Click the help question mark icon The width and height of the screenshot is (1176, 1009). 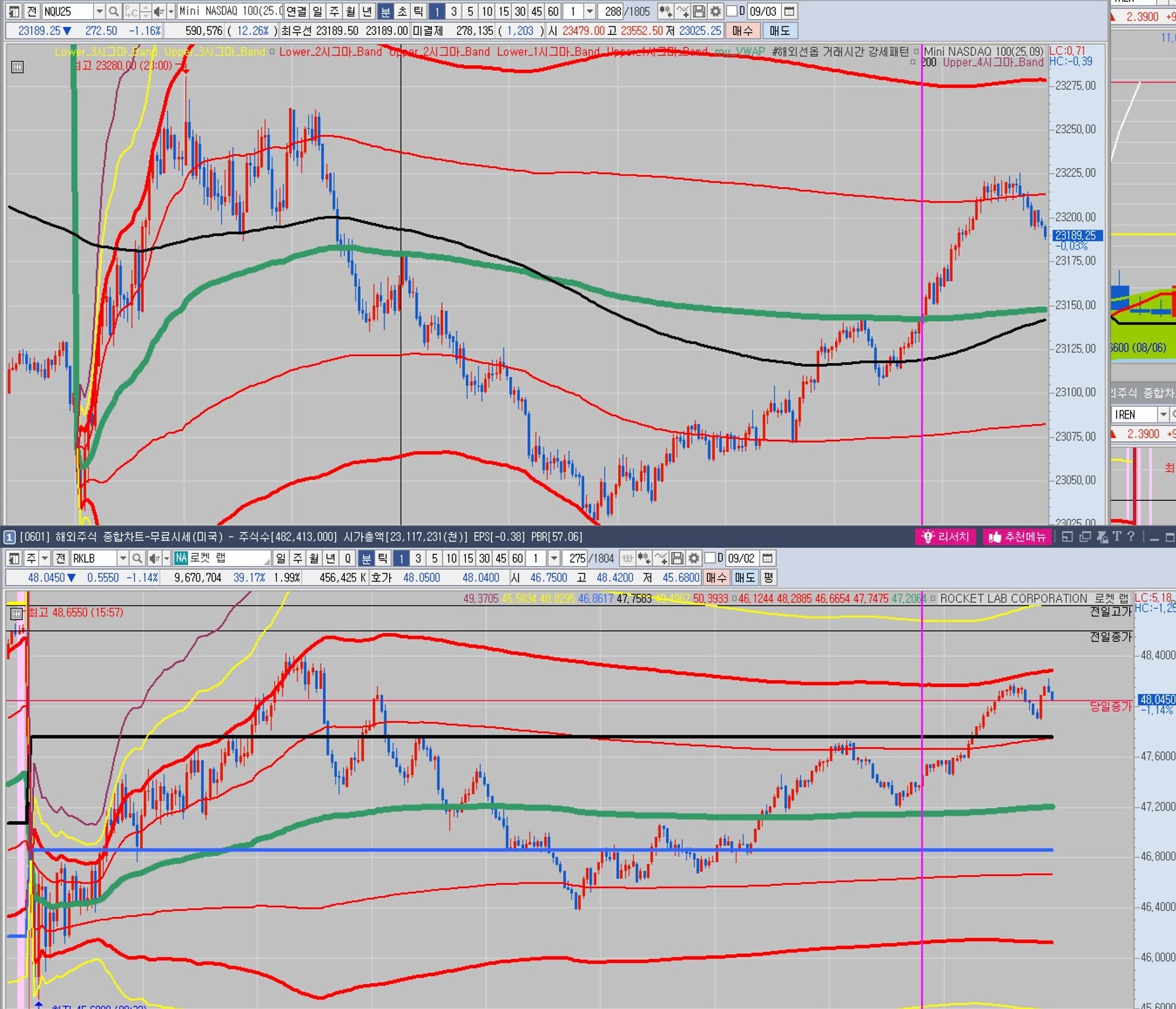1131,537
